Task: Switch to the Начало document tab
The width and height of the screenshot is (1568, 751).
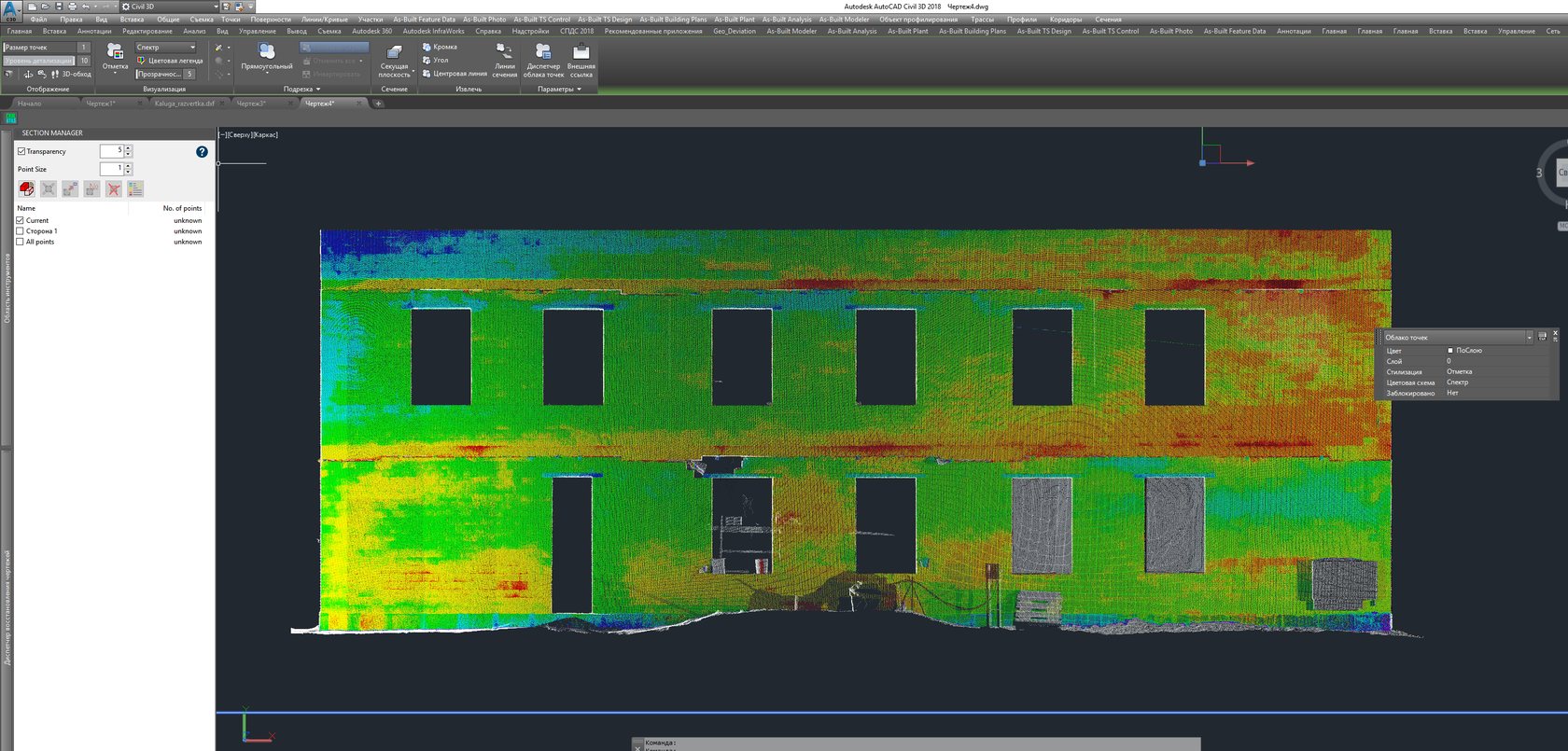Action: 29,104
